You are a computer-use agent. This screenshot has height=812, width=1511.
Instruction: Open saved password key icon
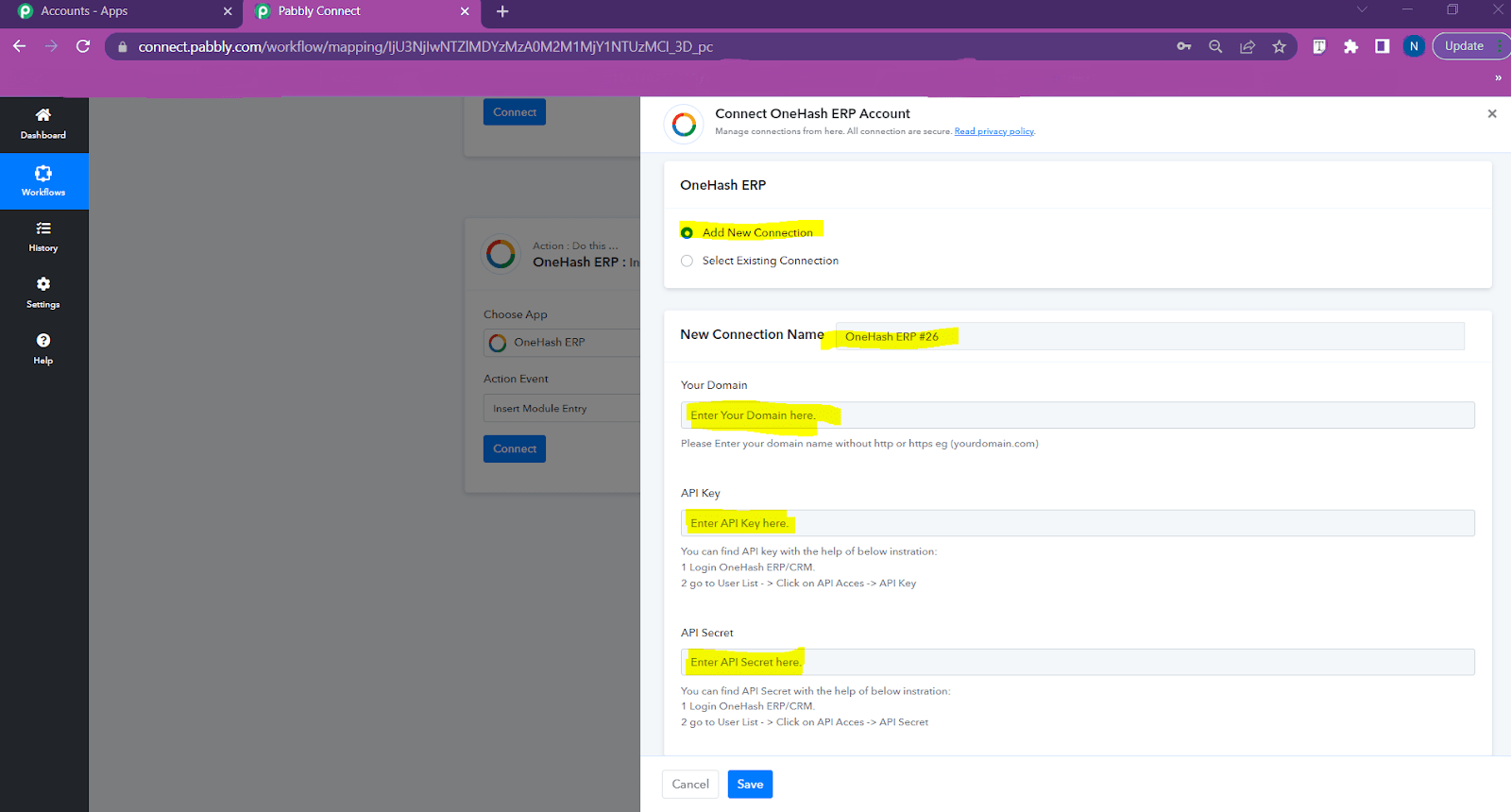[x=1184, y=46]
